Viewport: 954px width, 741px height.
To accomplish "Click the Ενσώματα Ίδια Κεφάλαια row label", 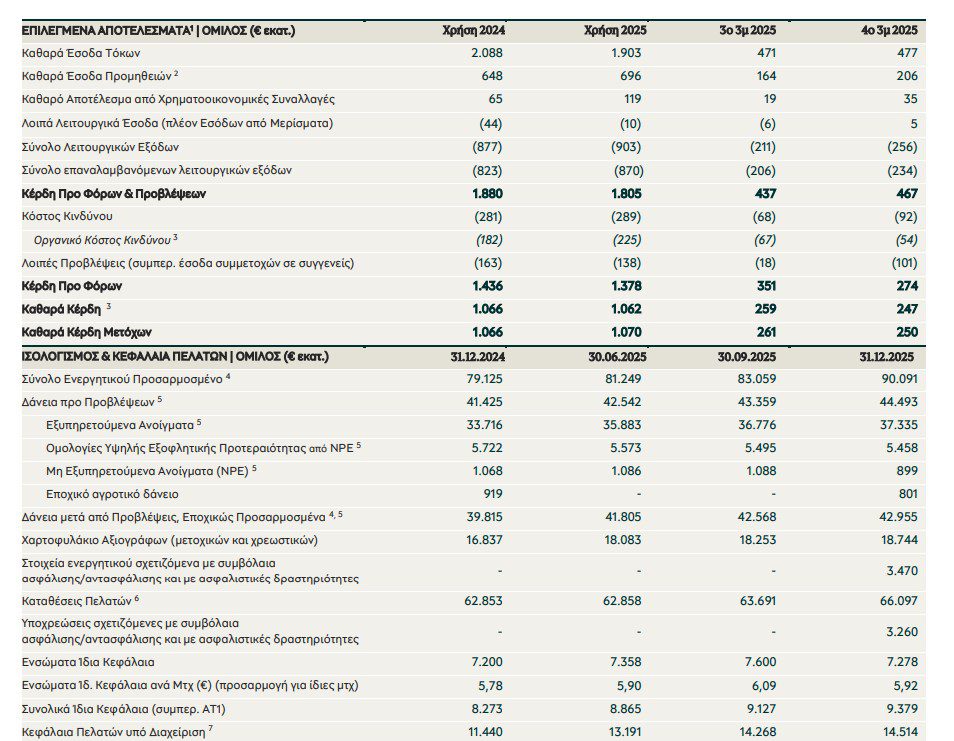I will 89,662.
